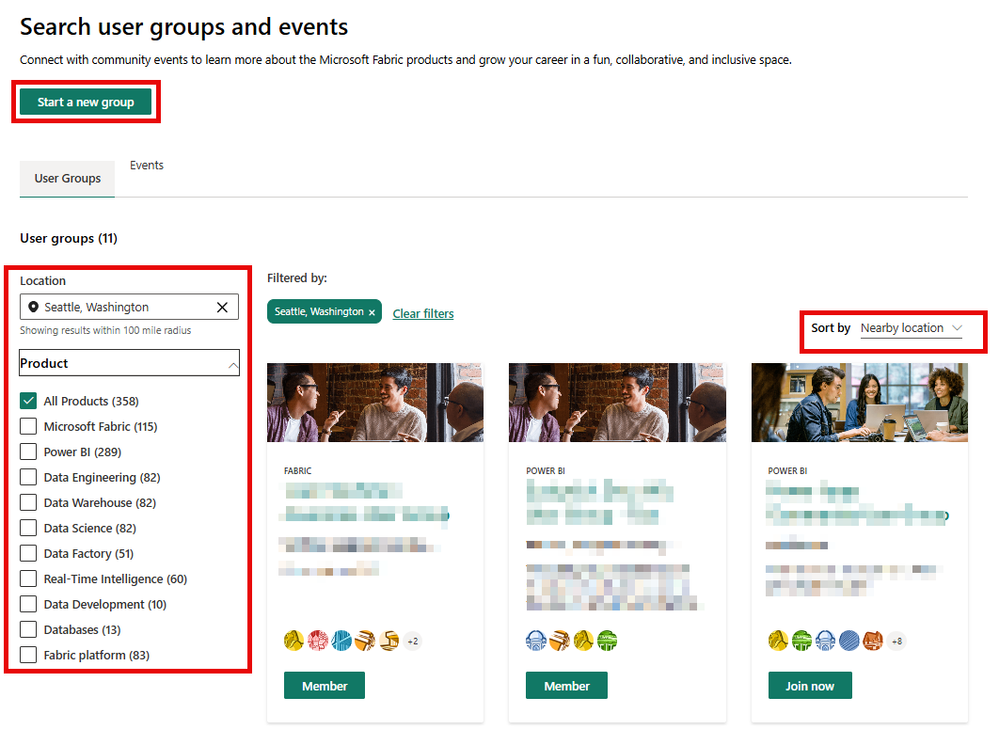Image resolution: width=999 pixels, height=729 pixels.
Task: Check the Power BI filter
Action: pyautogui.click(x=28, y=452)
